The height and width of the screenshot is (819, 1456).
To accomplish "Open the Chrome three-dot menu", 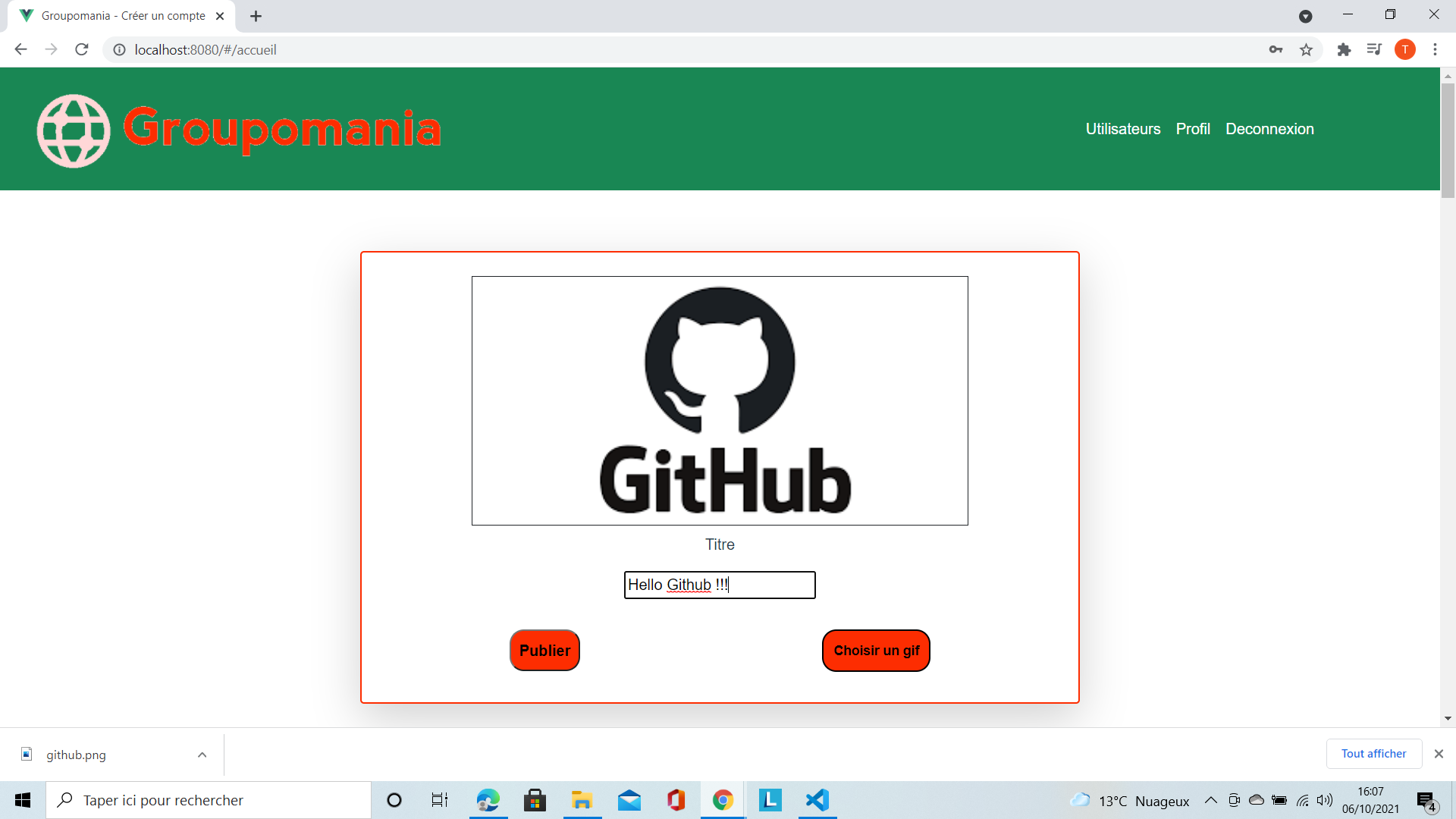I will (x=1436, y=49).
